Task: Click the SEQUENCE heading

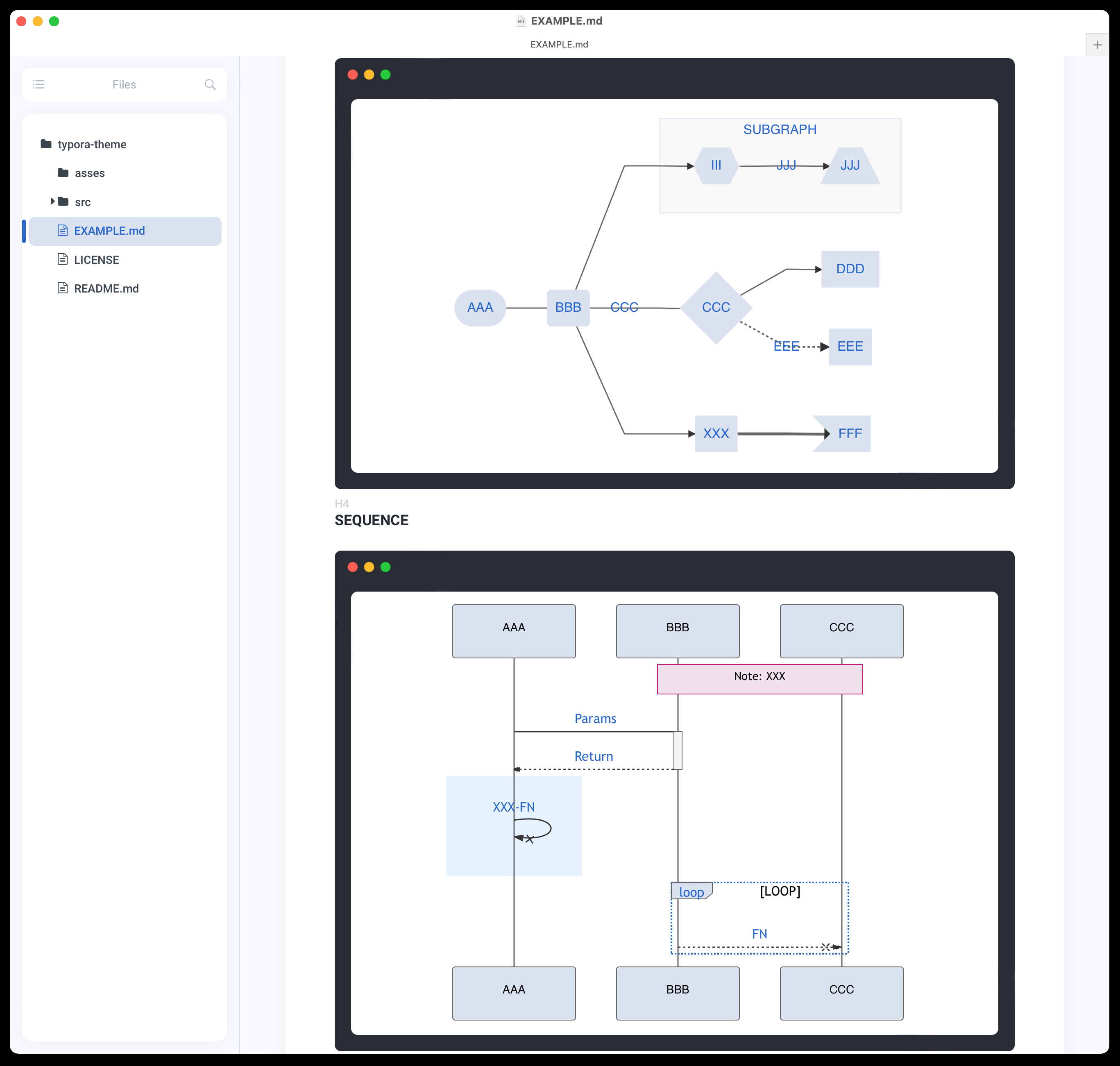Action: [x=371, y=520]
